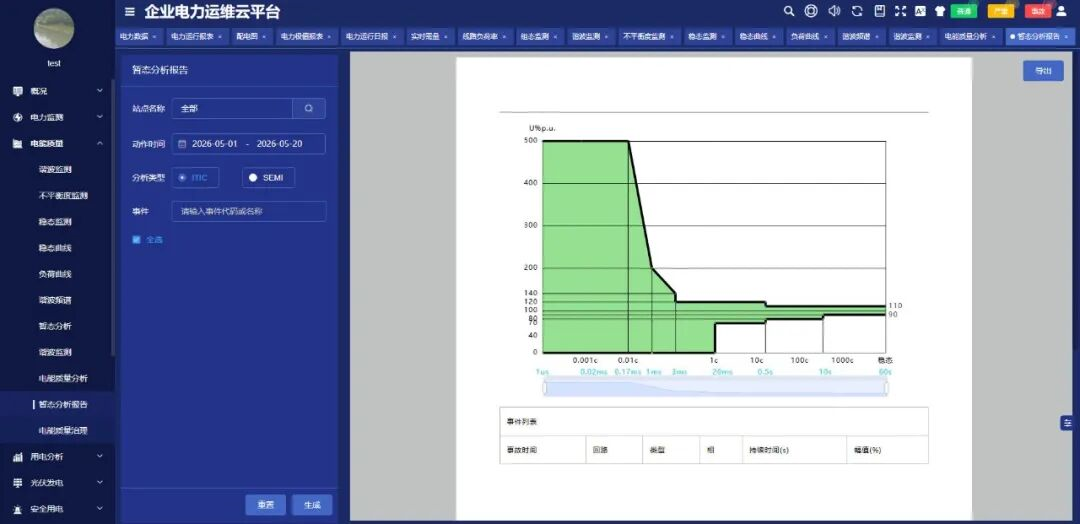The width and height of the screenshot is (1080, 524).
Task: Click the save disk icon in header
Action: click(x=879, y=11)
